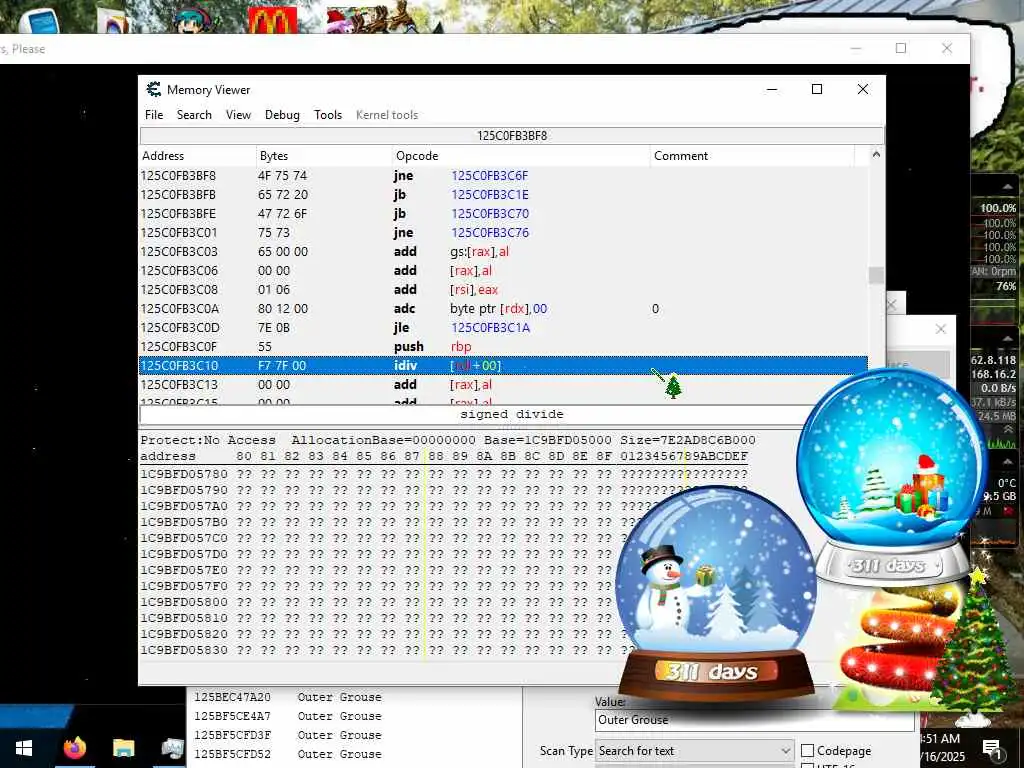Open the Search menu in Memory Viewer
This screenshot has width=1024, height=768.
(x=194, y=115)
